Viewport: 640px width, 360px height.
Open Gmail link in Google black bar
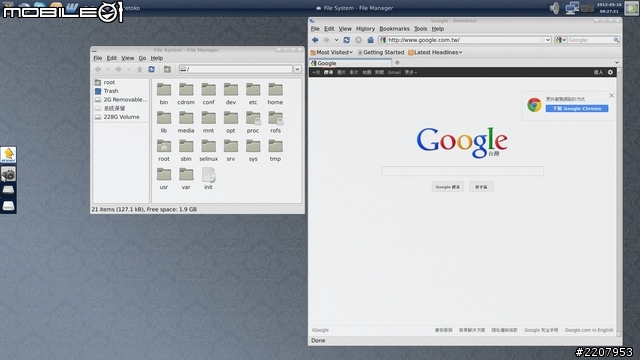click(394, 72)
